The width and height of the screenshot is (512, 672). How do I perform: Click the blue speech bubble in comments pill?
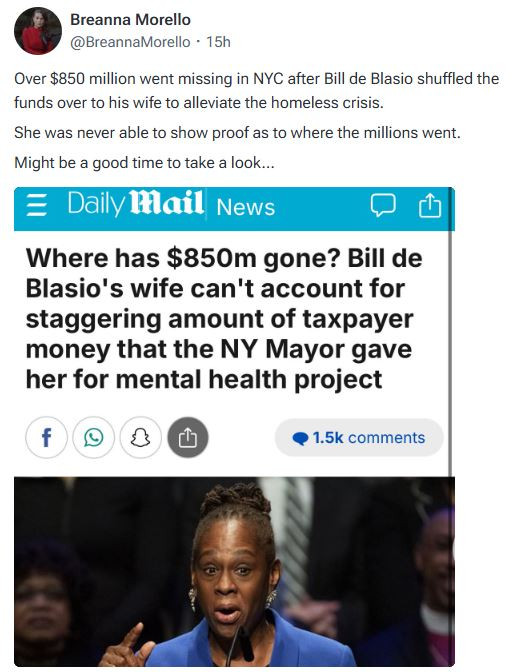[300, 438]
